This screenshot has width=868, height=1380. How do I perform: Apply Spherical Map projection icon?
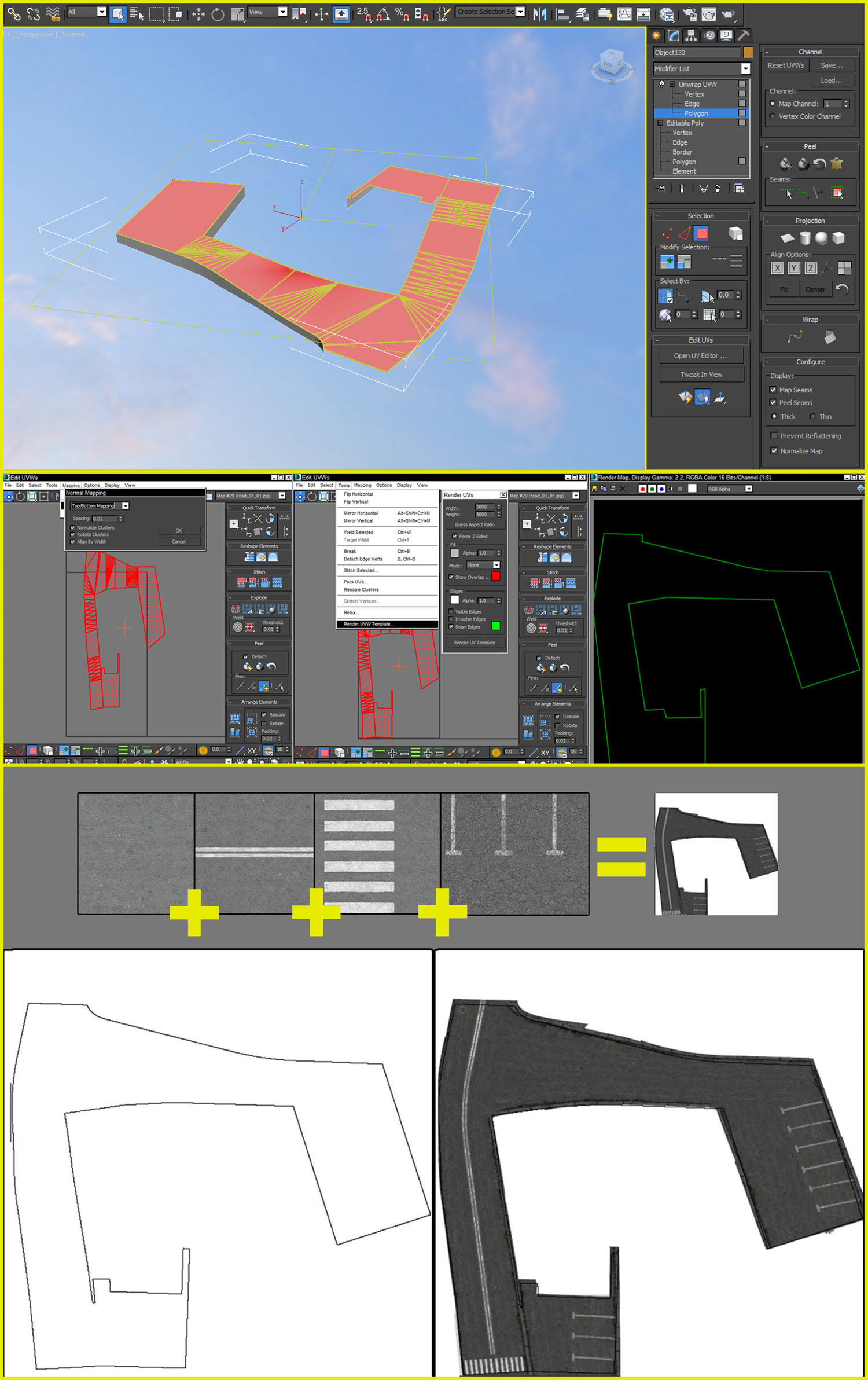[821, 238]
